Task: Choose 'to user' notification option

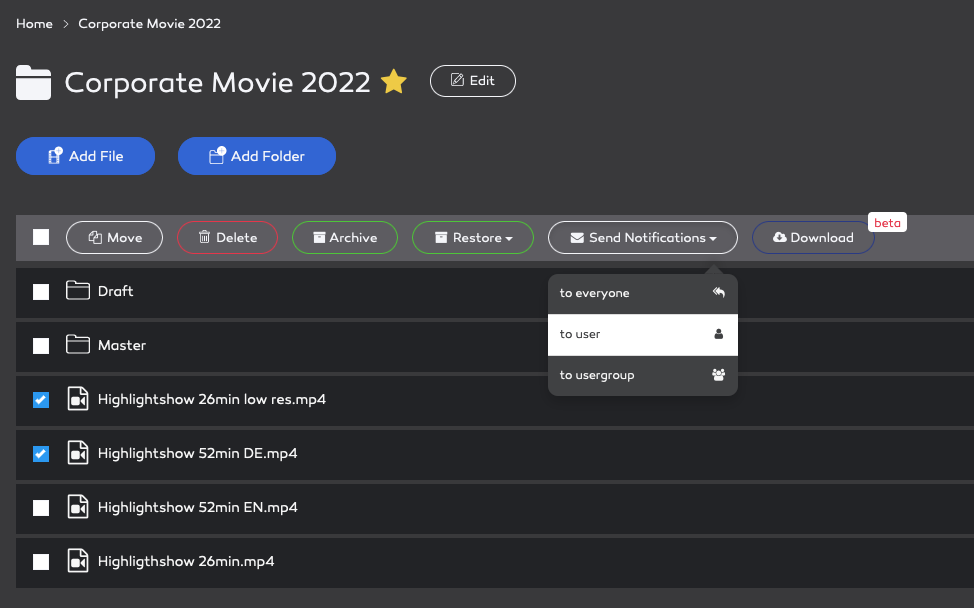Action: tap(643, 335)
